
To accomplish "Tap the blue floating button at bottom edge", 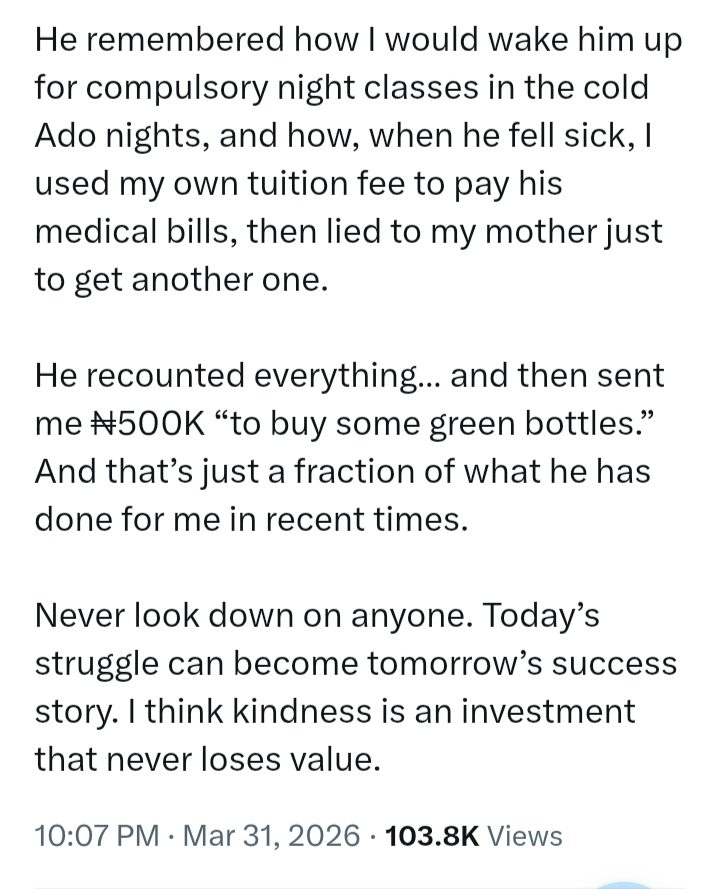I will [625, 884].
